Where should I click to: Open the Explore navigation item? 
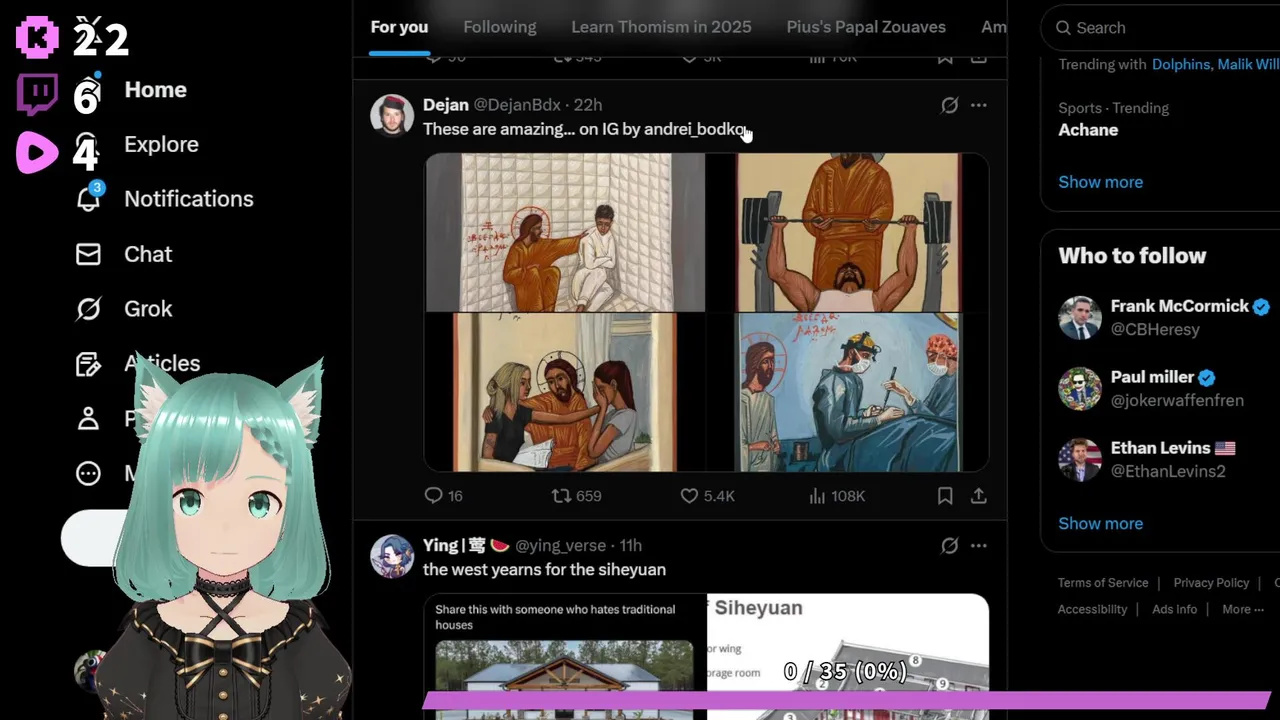click(x=161, y=144)
